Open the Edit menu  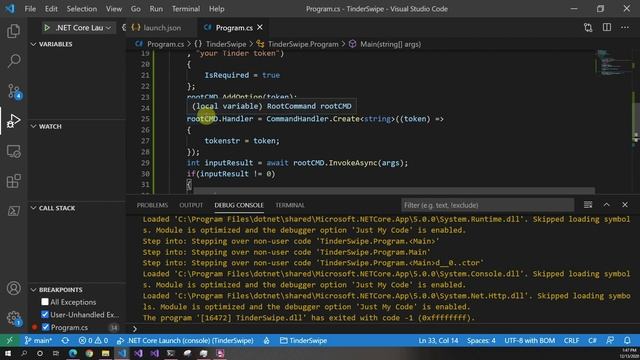(x=51, y=9)
